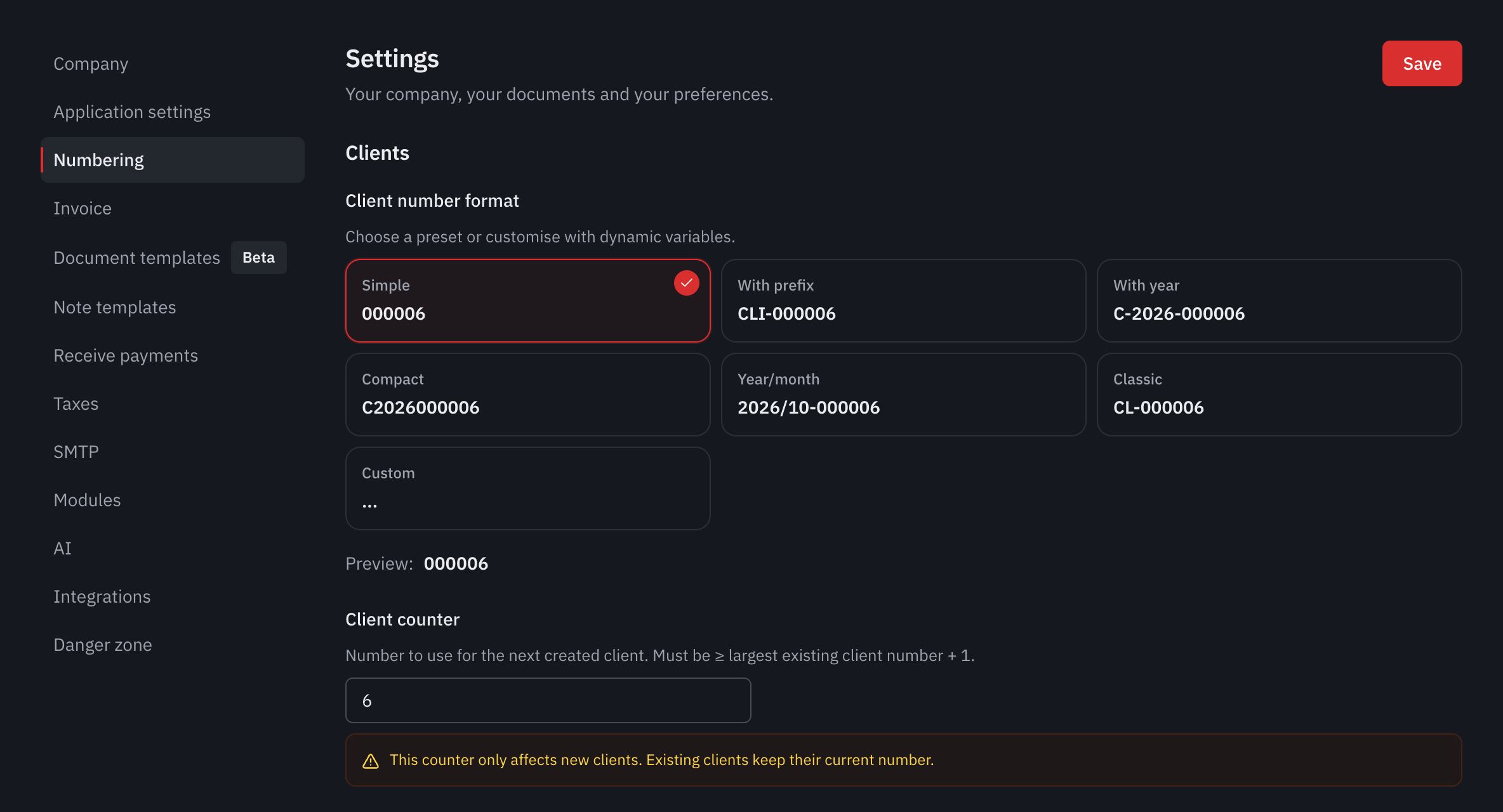Click the Beta badge next to Document templates
Image resolution: width=1503 pixels, height=812 pixels.
[x=258, y=258]
